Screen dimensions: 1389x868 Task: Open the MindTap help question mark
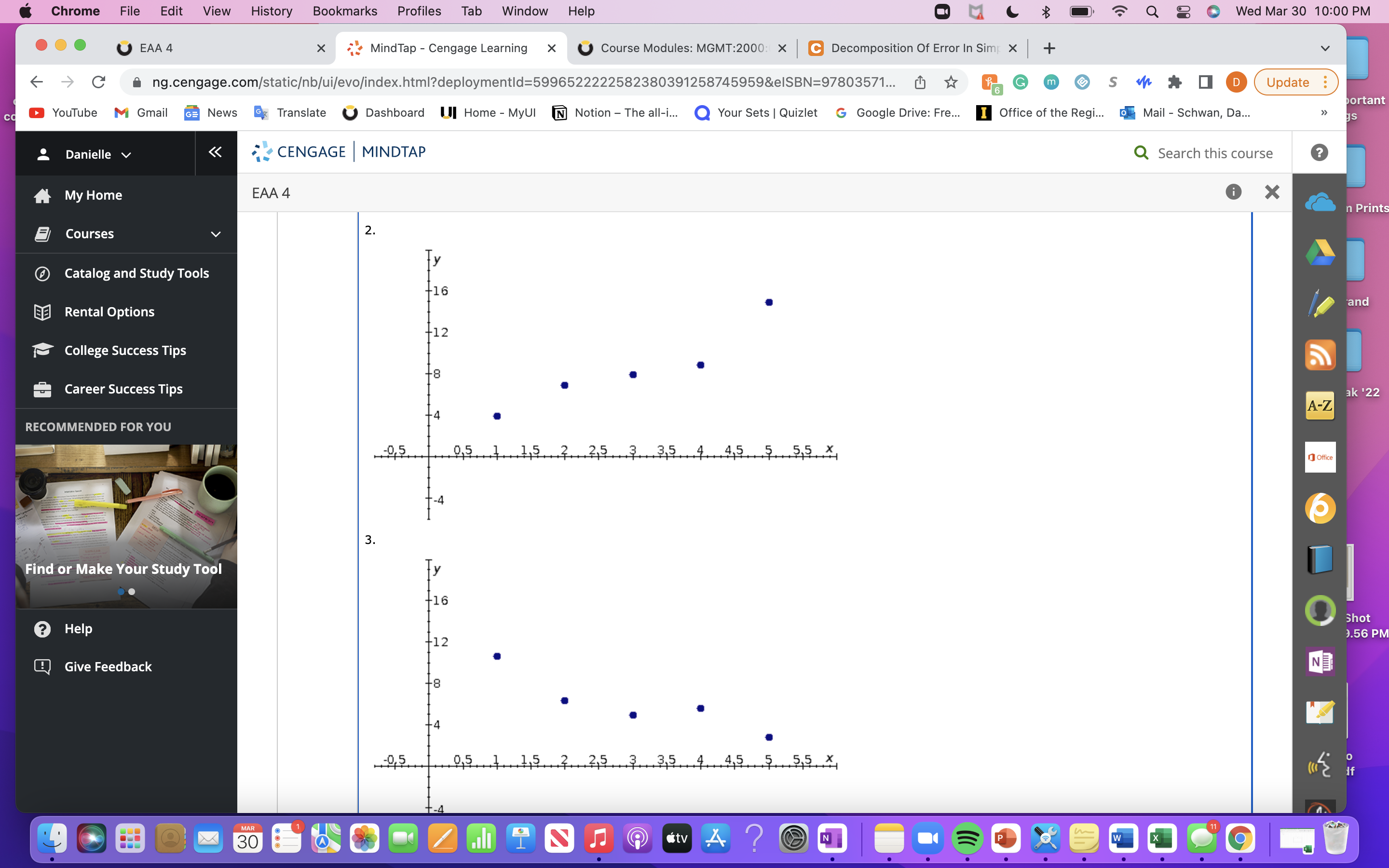(x=1319, y=152)
